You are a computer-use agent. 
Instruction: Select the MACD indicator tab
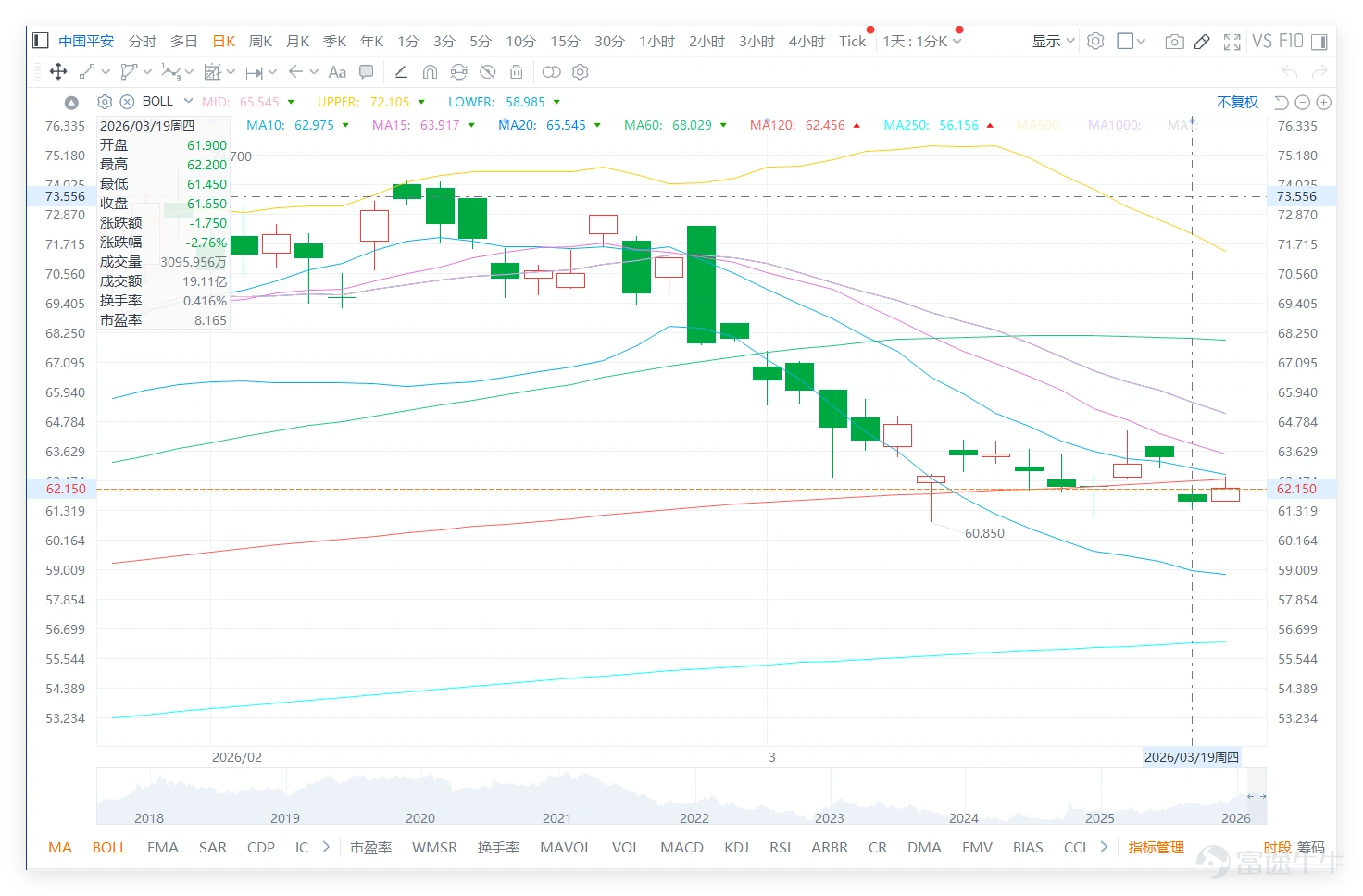681,847
